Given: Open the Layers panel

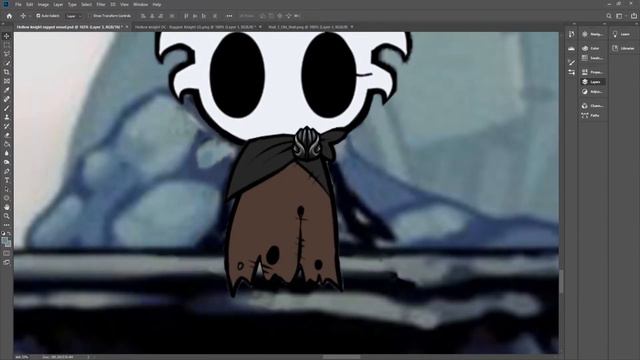Looking at the screenshot, I should pyautogui.click(x=593, y=82).
